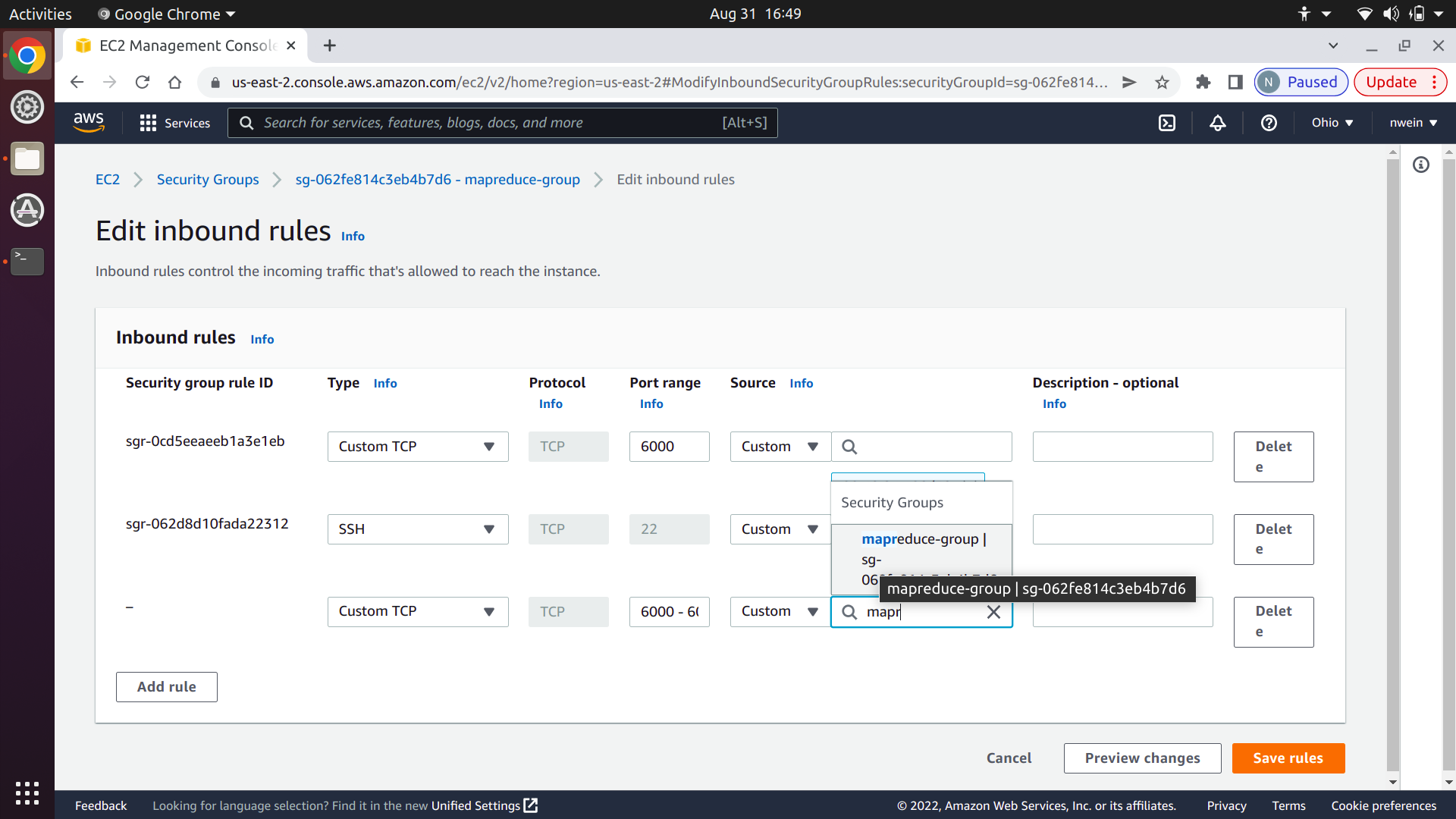
Task: Open the info panel circle icon
Action: (1421, 165)
